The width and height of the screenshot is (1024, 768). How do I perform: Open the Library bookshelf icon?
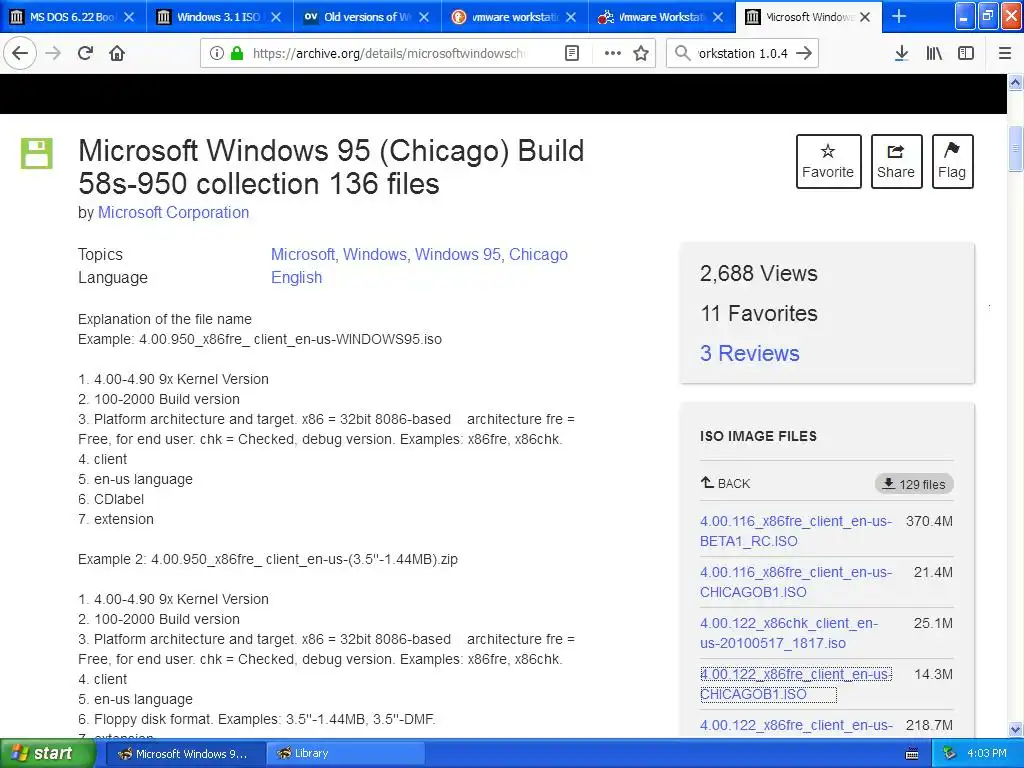(x=934, y=54)
